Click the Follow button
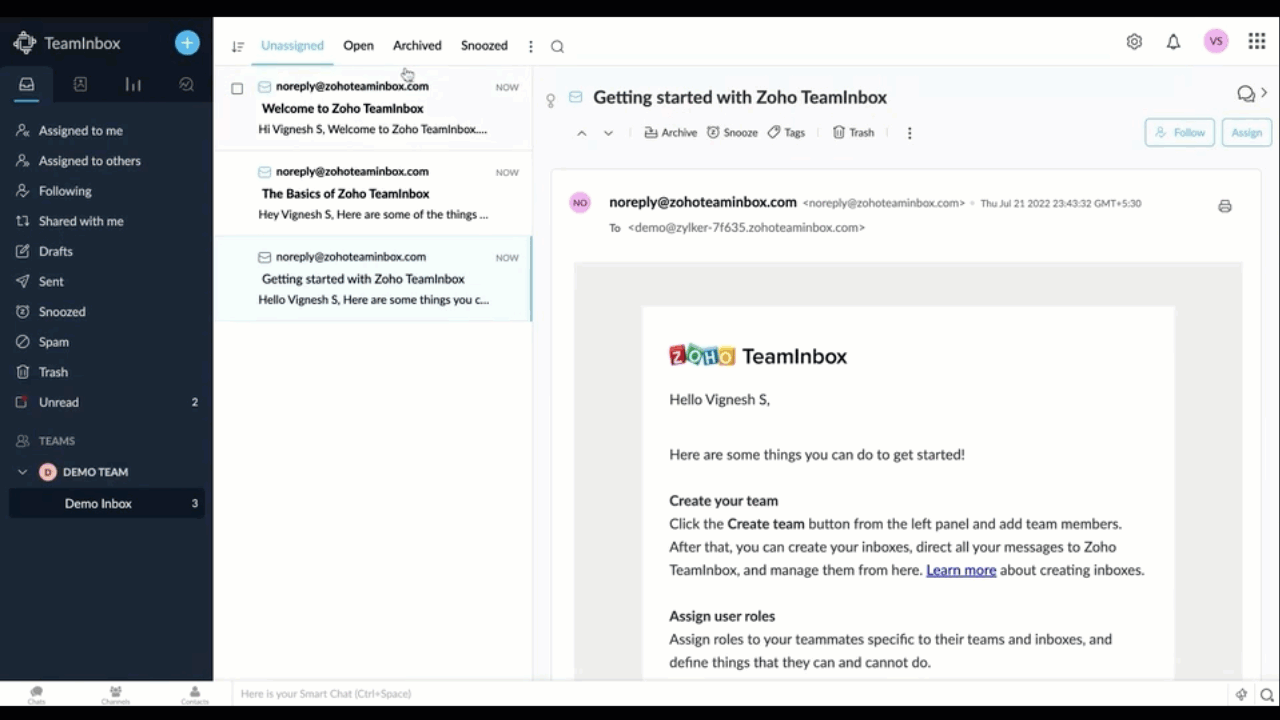Image resolution: width=1280 pixels, height=720 pixels. tap(1180, 133)
